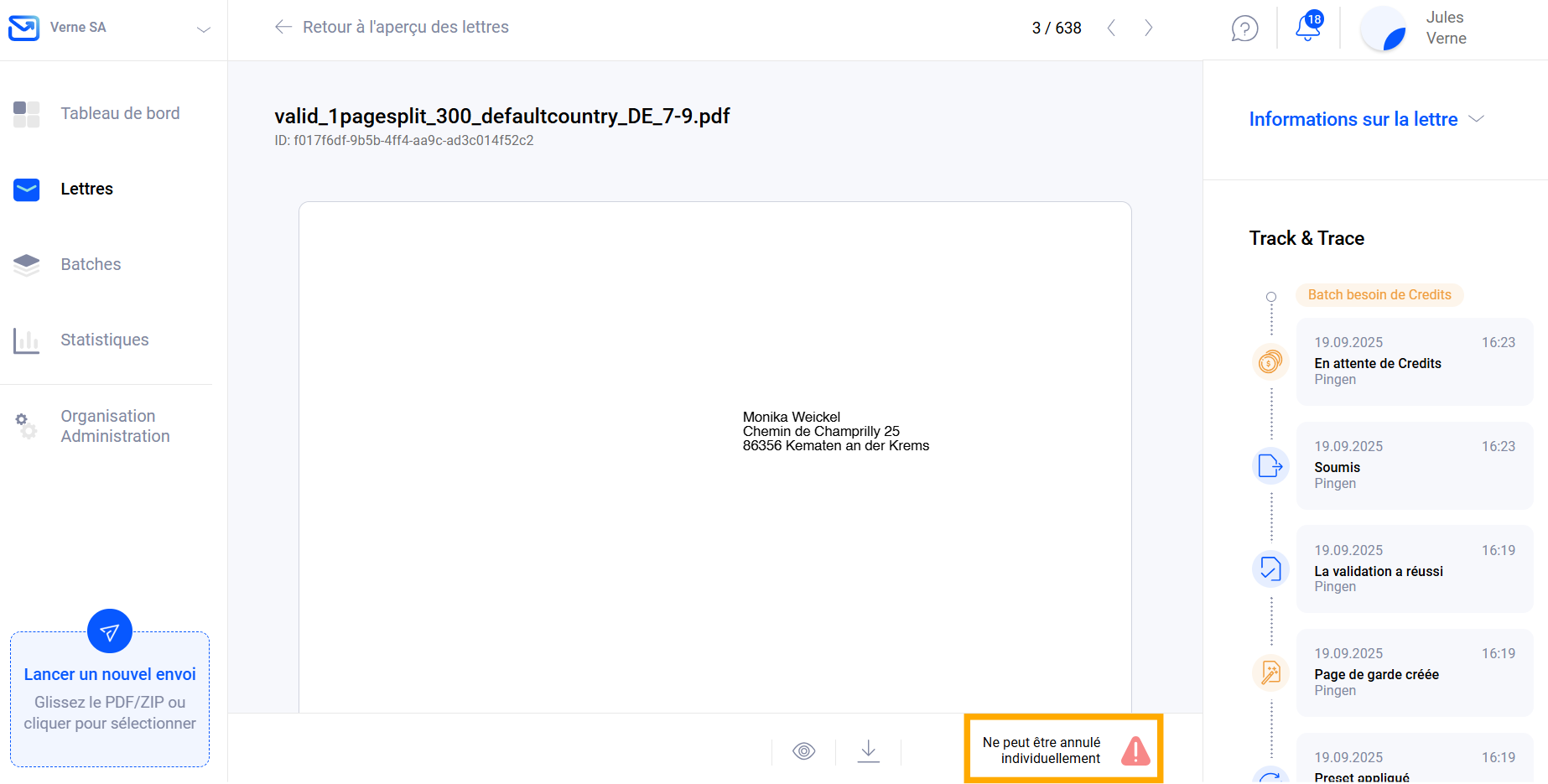1548x784 pixels.
Task: Click the Soumis timeline icon
Action: (1270, 465)
